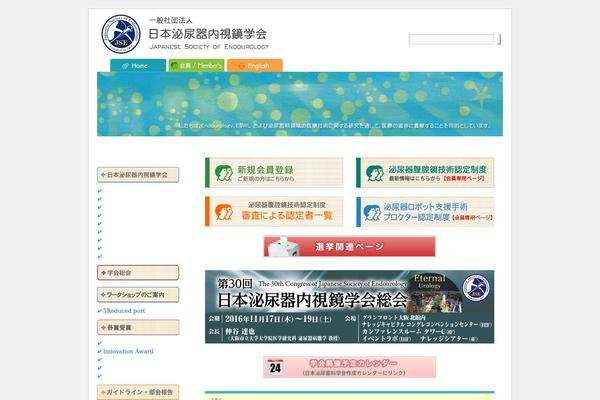The width and height of the screenshot is (600, 400).
Task: Click the orange people icon on 審査による認定者一覧
Action: [x=223, y=212]
